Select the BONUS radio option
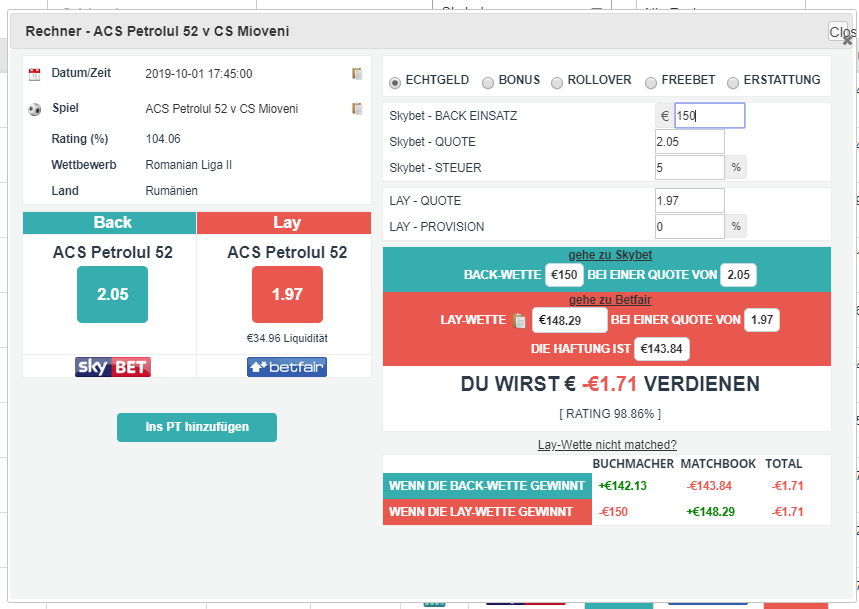Screen dimensions: 859x609 click(488, 83)
